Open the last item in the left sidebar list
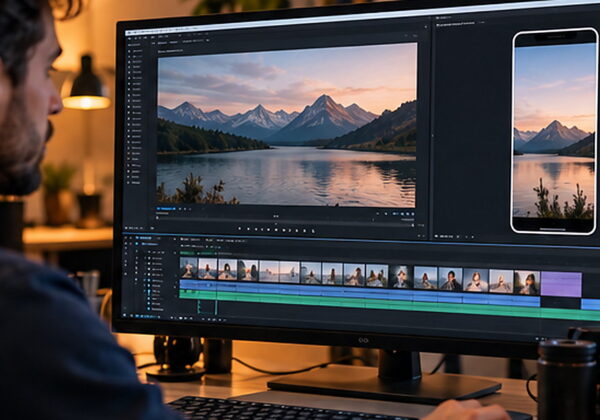Screen dimensions: 600x420 [x=135, y=182]
